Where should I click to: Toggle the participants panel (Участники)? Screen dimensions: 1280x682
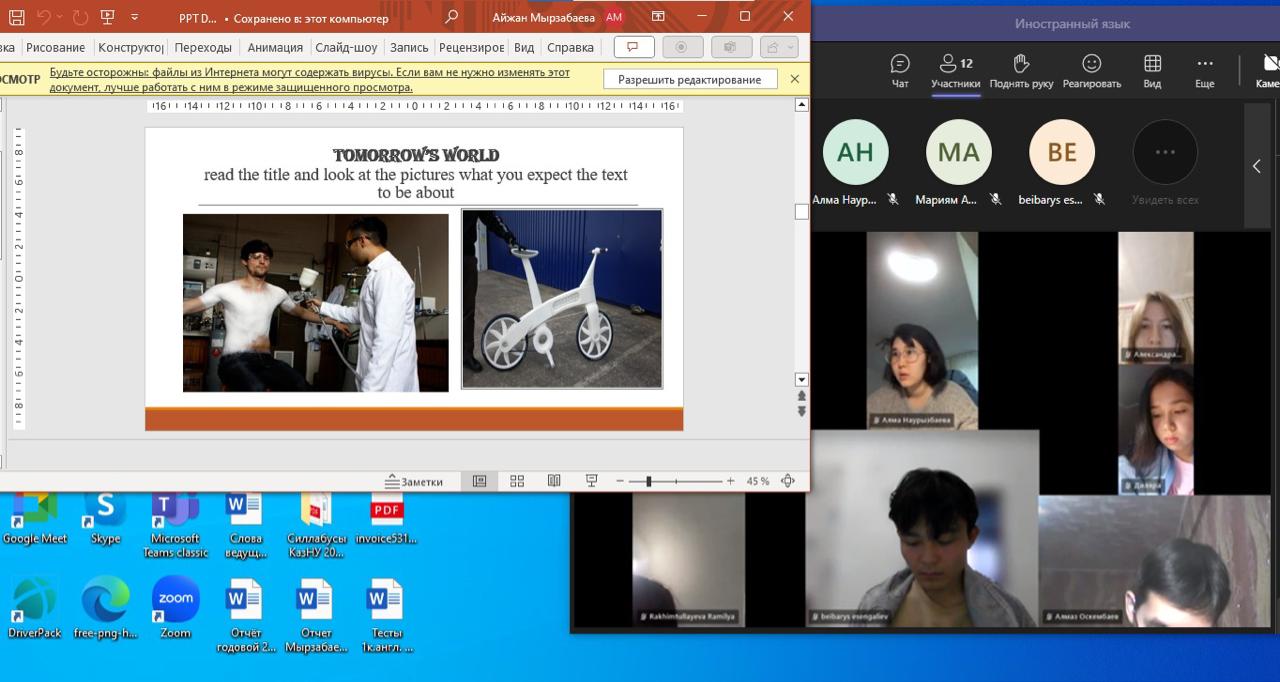(x=956, y=72)
